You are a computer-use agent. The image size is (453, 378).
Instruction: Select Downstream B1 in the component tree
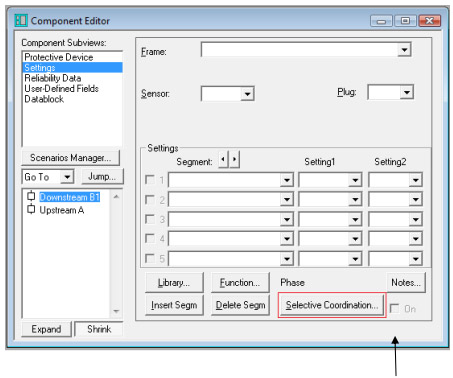tap(70, 197)
